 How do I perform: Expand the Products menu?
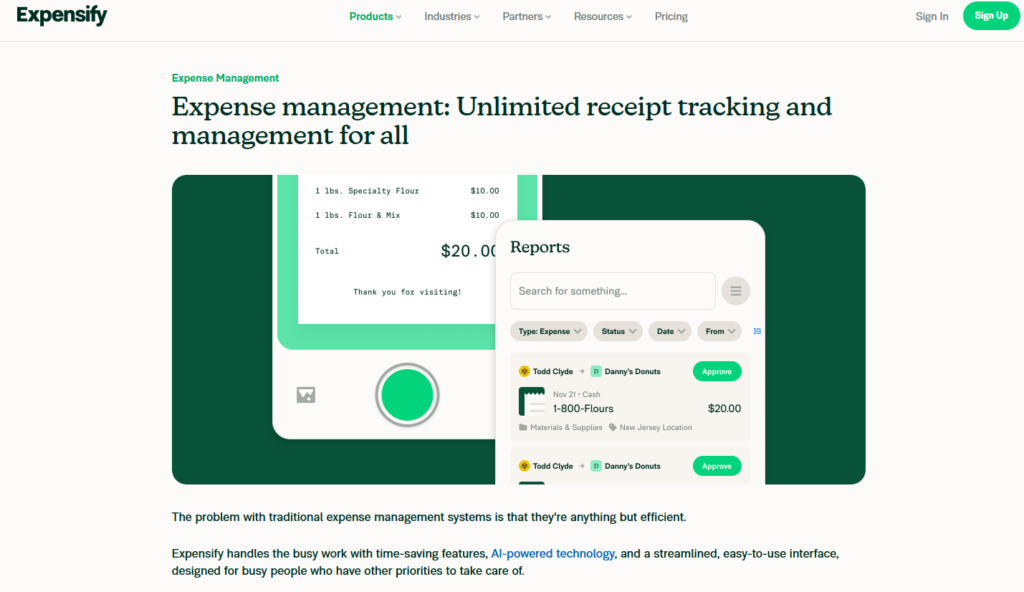pos(375,16)
